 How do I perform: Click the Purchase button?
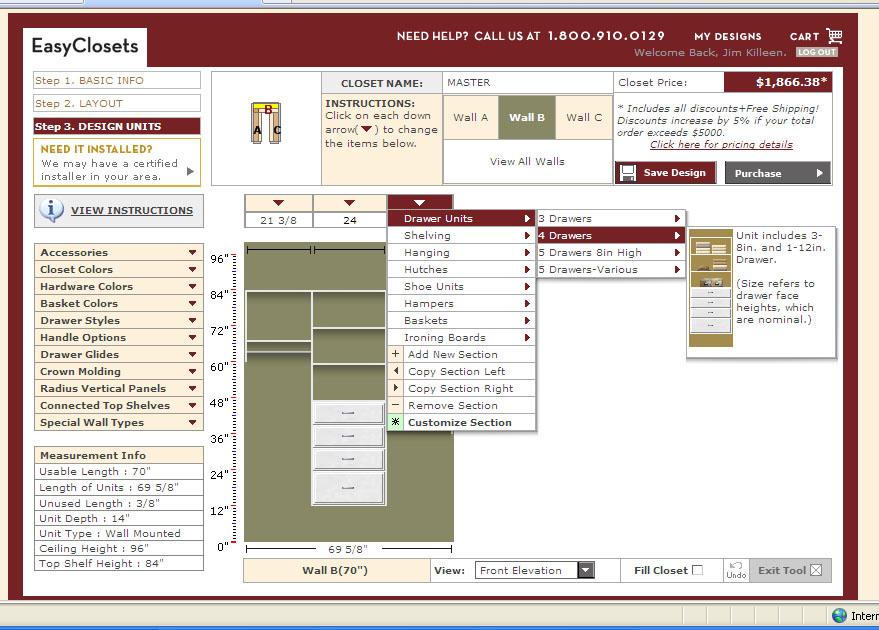(x=778, y=173)
